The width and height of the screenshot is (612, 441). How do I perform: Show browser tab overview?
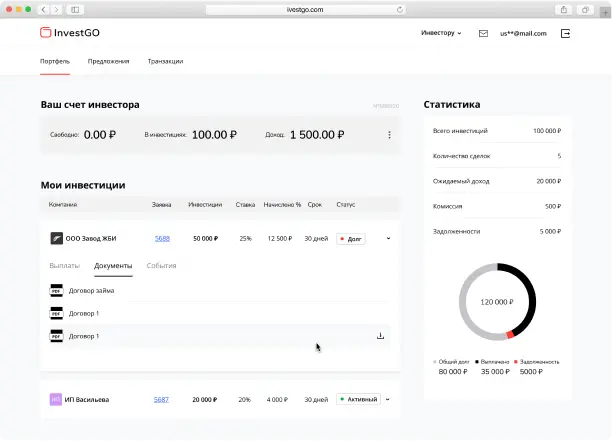[585, 9]
